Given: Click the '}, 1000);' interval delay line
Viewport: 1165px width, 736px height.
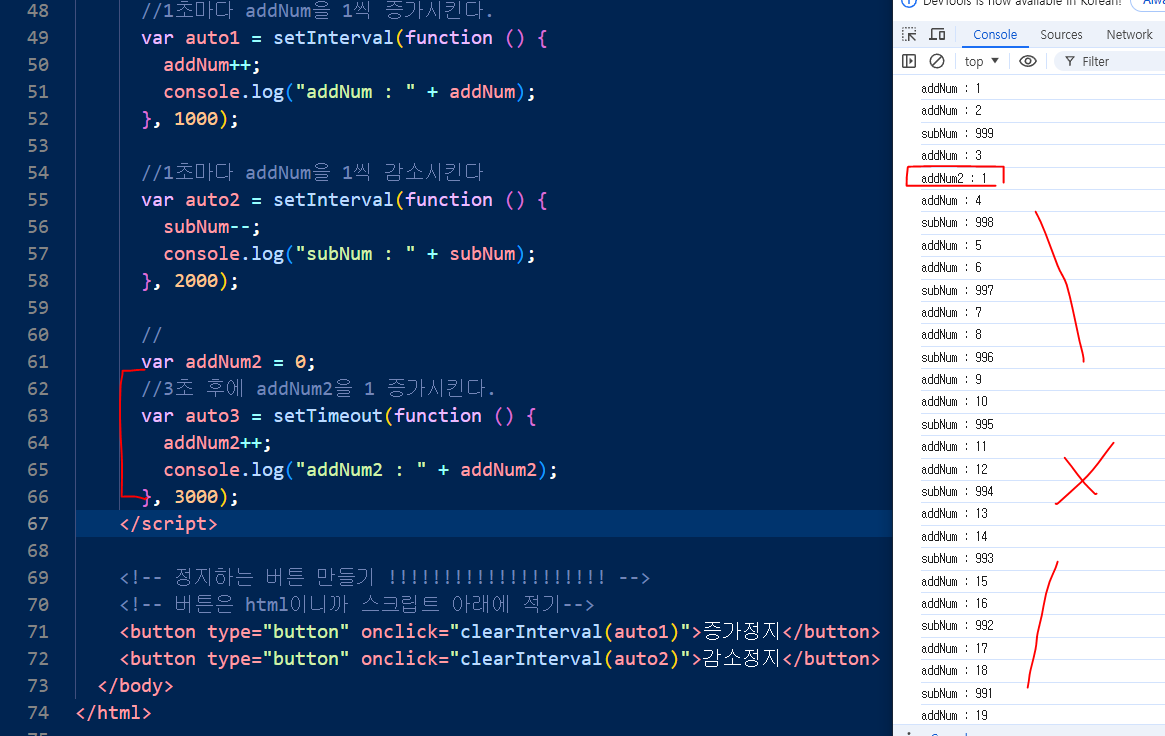Looking at the screenshot, I should coord(190,119).
